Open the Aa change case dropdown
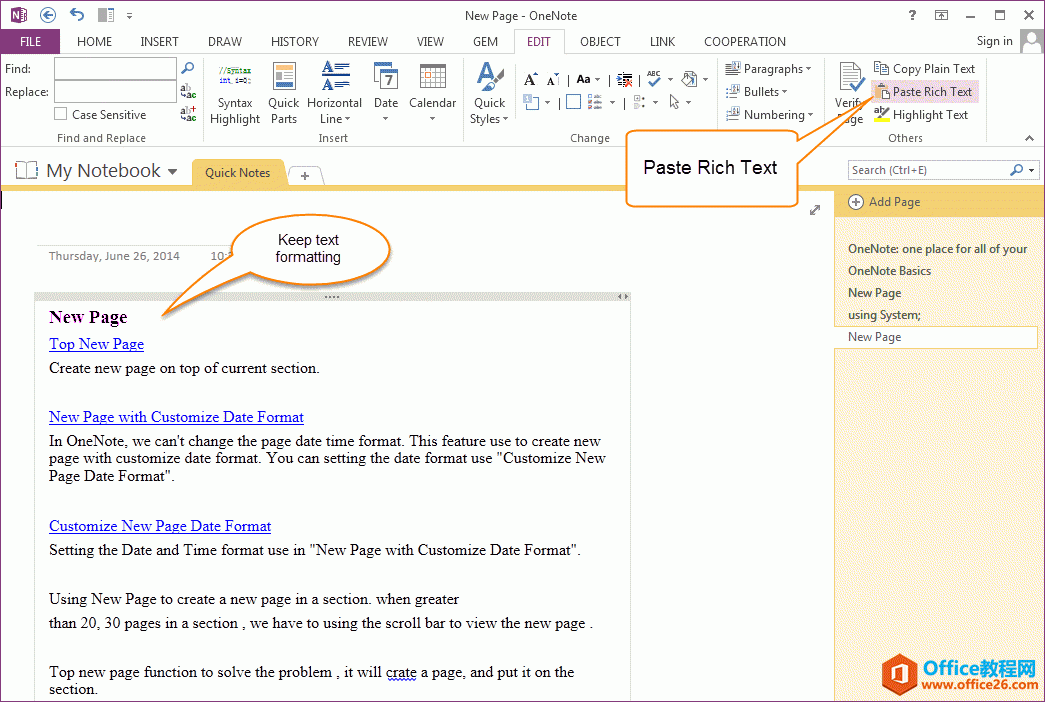The width and height of the screenshot is (1045, 702). [588, 79]
